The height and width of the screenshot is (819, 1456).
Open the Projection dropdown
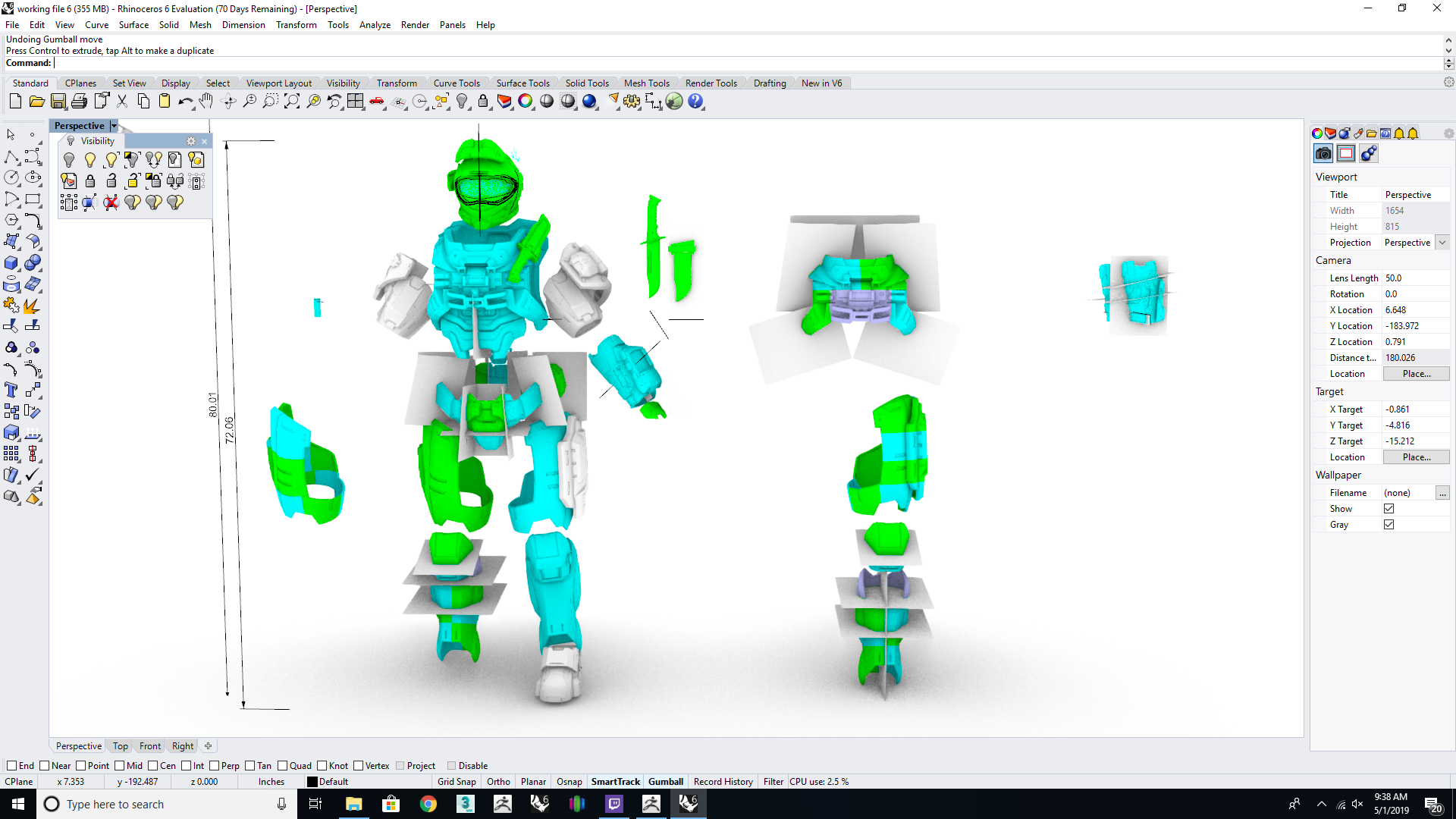[x=1442, y=243]
